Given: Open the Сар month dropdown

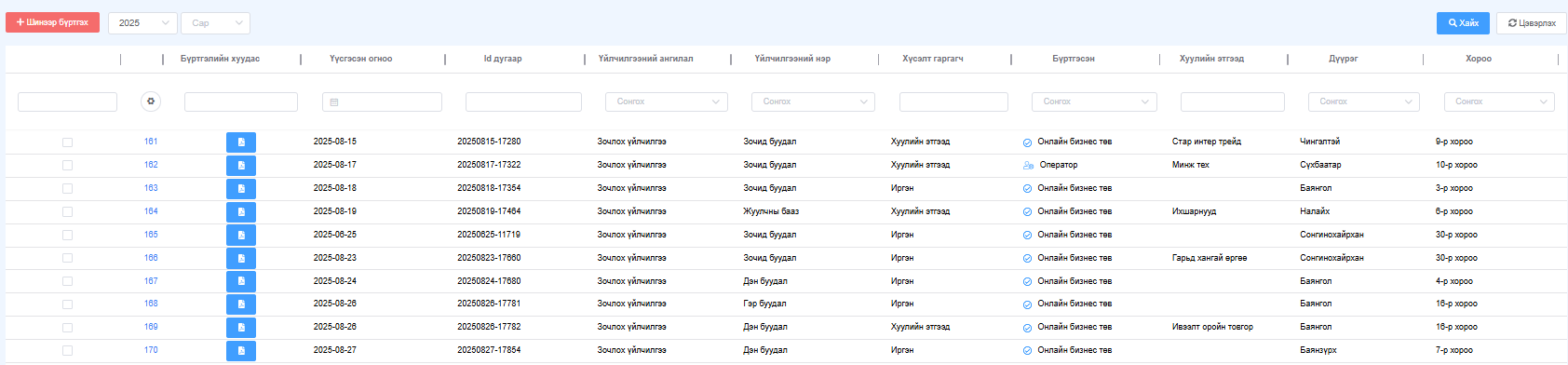Looking at the screenshot, I should point(215,23).
